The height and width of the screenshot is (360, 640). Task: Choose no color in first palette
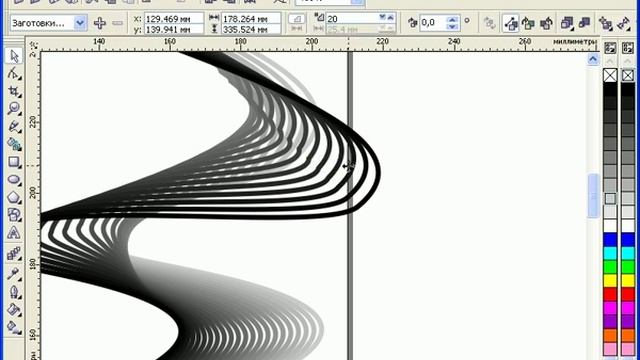pos(610,75)
